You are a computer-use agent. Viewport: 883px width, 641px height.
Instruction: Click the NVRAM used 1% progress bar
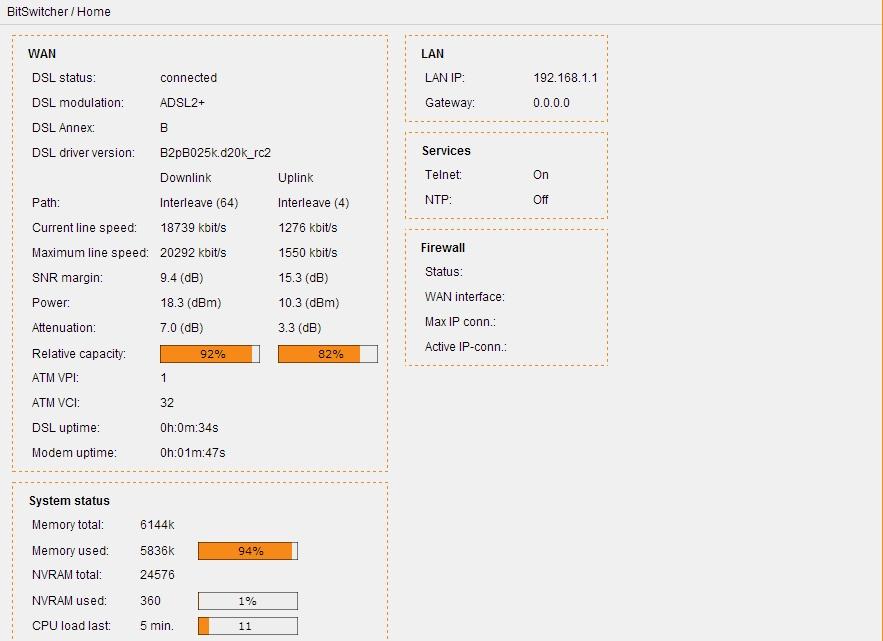(x=248, y=601)
